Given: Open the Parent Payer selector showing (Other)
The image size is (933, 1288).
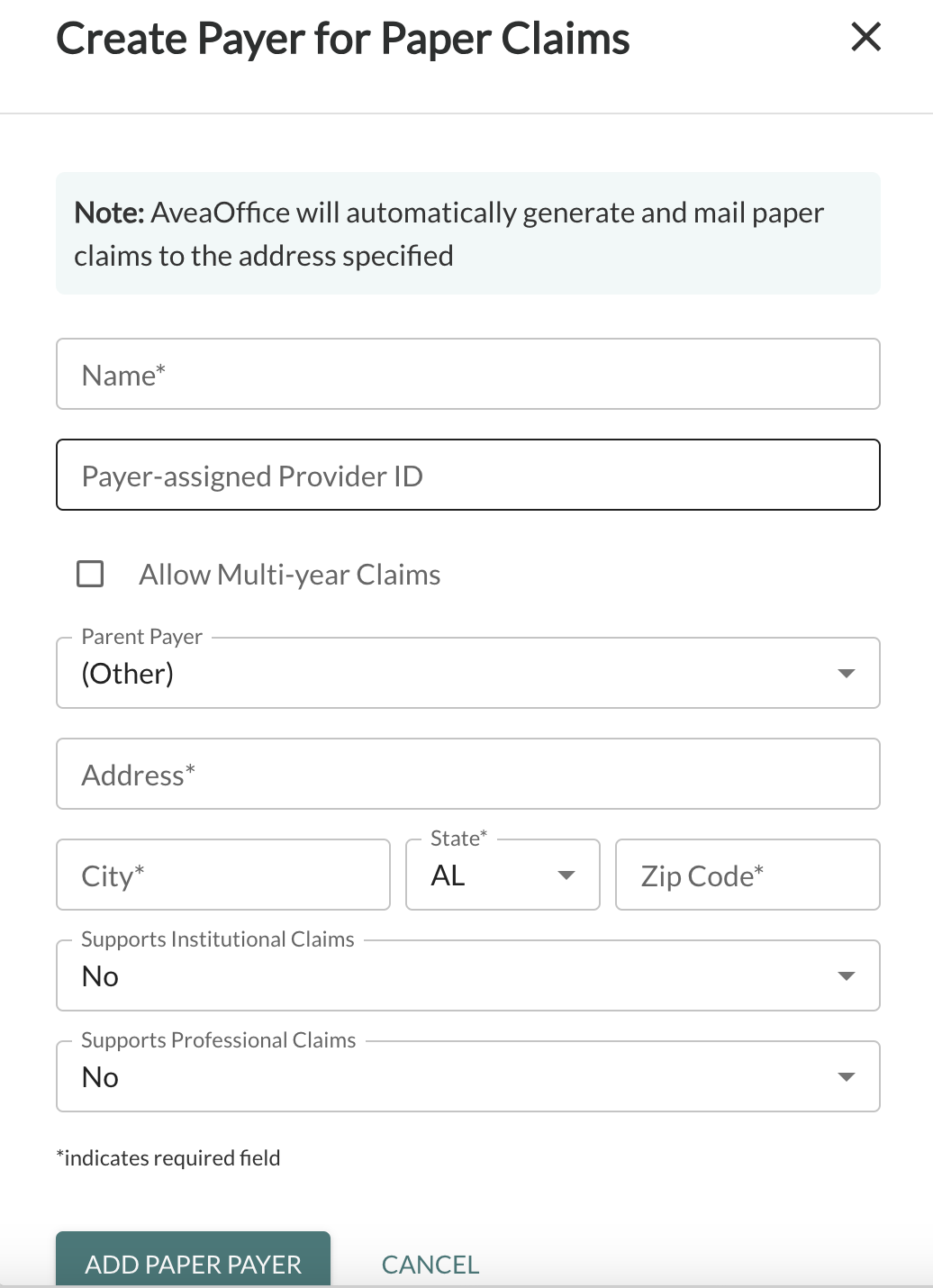Looking at the screenshot, I should click(468, 673).
